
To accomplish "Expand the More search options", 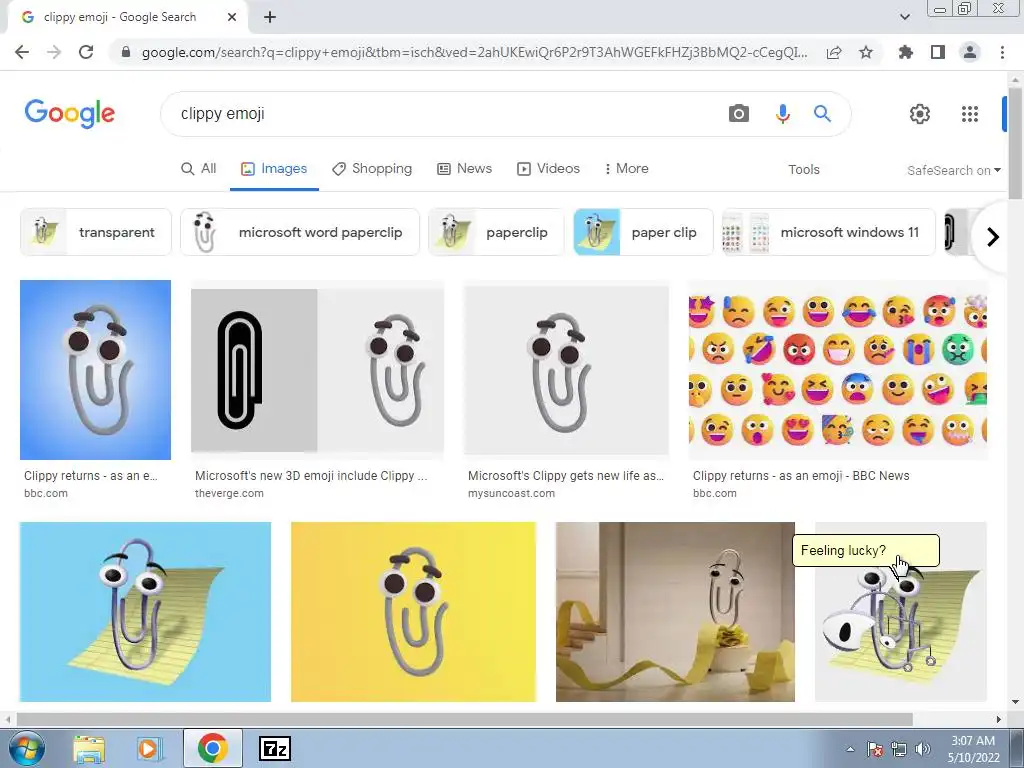I will tap(626, 168).
